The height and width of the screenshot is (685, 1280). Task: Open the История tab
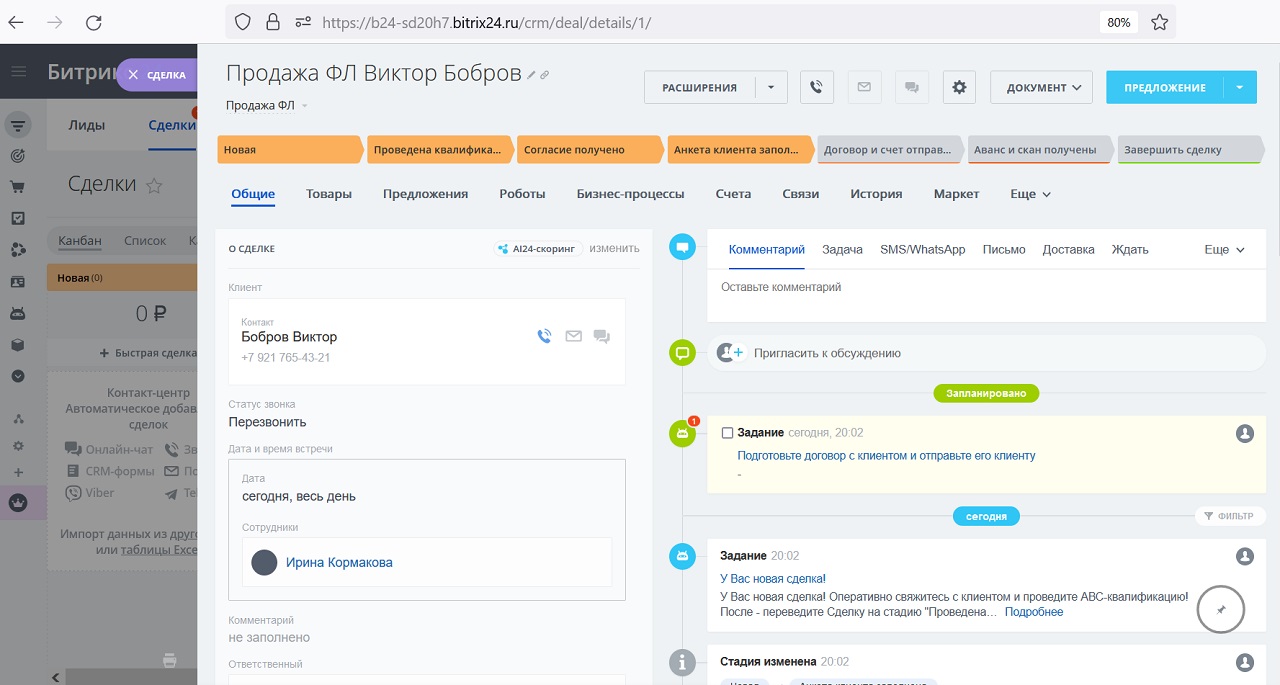click(x=876, y=194)
